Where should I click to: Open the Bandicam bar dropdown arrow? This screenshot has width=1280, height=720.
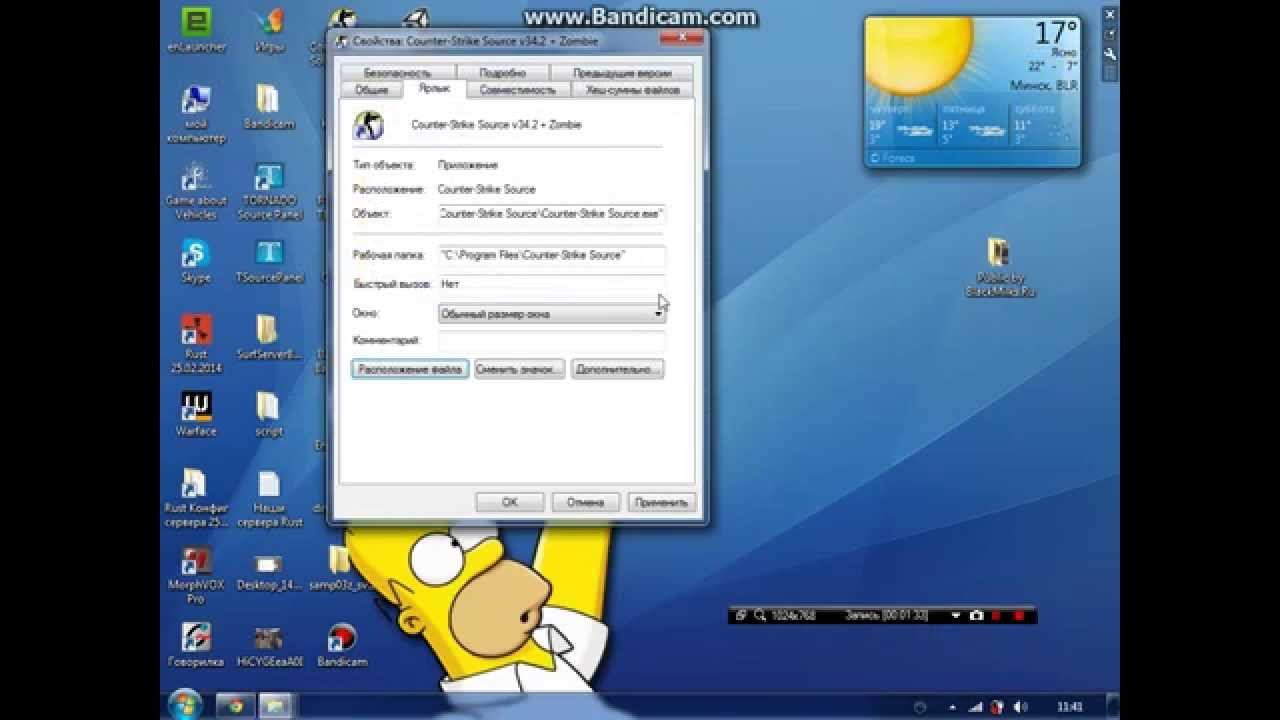956,615
